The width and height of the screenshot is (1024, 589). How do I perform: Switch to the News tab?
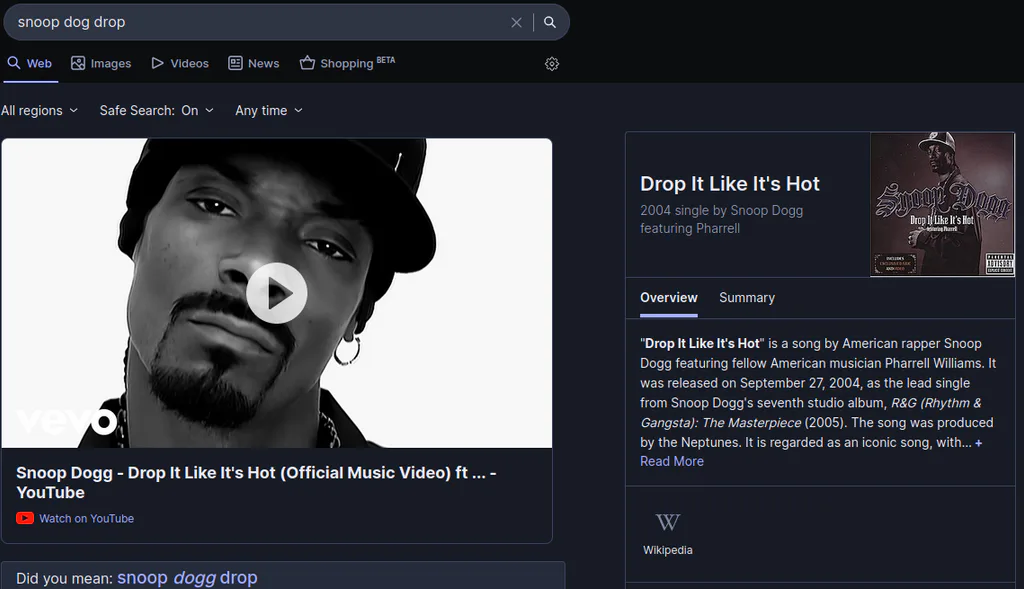pyautogui.click(x=254, y=63)
